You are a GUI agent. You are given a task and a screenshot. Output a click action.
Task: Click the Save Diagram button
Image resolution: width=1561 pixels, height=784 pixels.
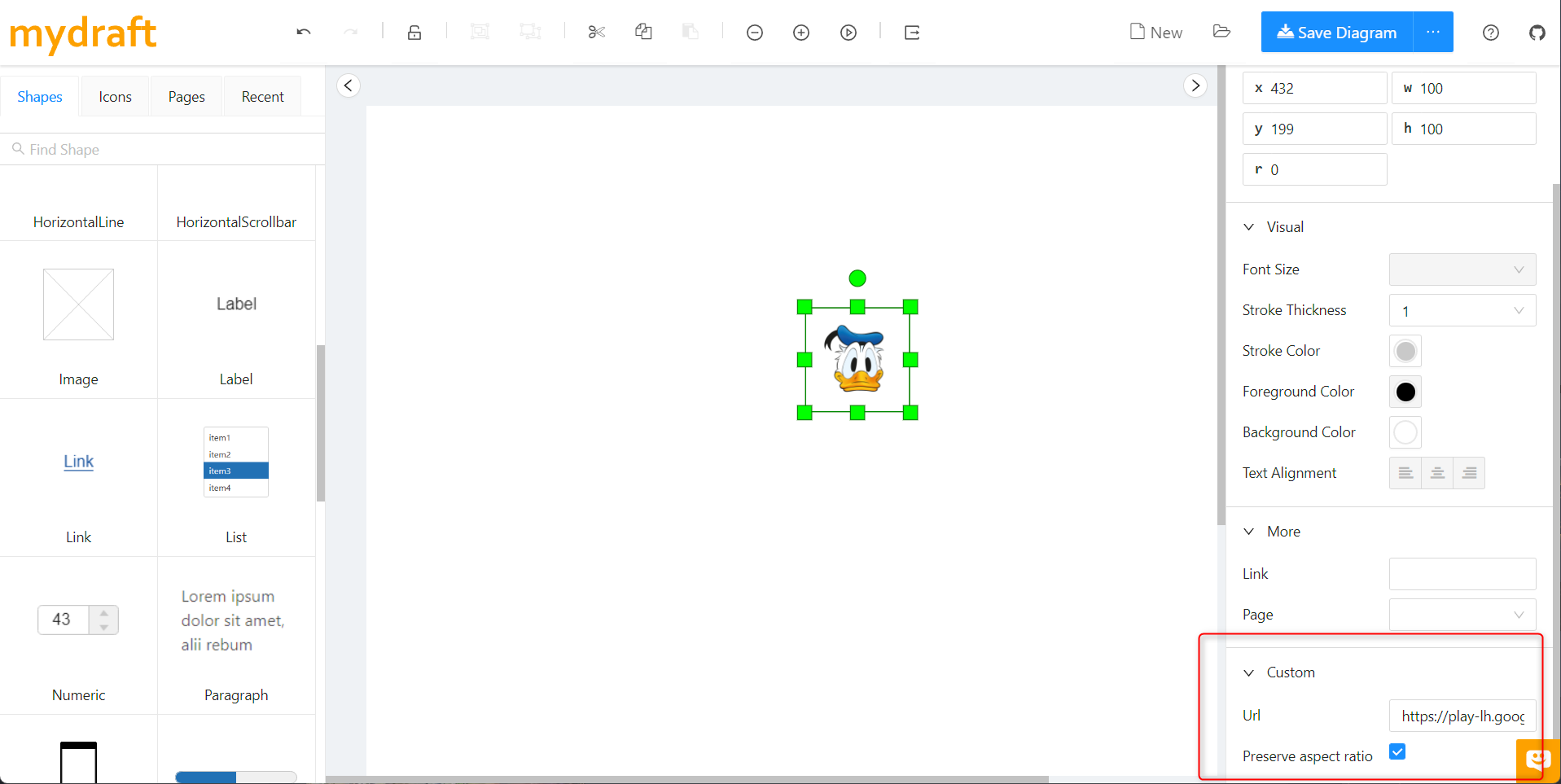(x=1335, y=32)
